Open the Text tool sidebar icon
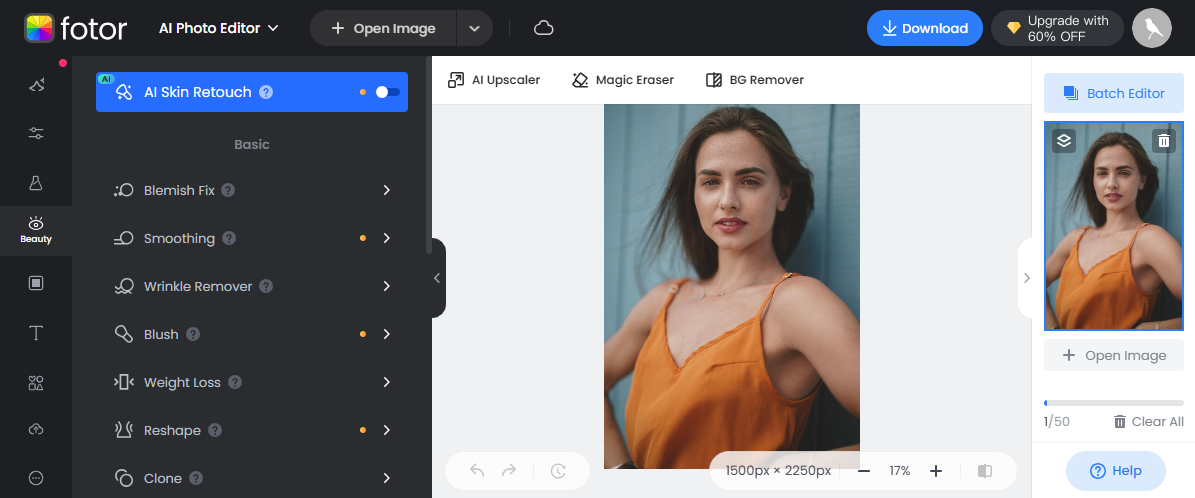 pyautogui.click(x=36, y=333)
